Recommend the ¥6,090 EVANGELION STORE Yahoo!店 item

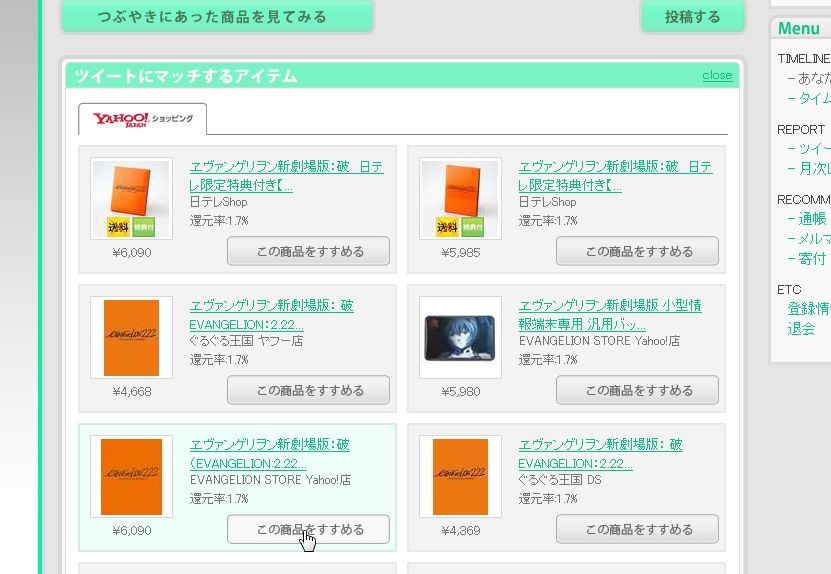tap(308, 528)
